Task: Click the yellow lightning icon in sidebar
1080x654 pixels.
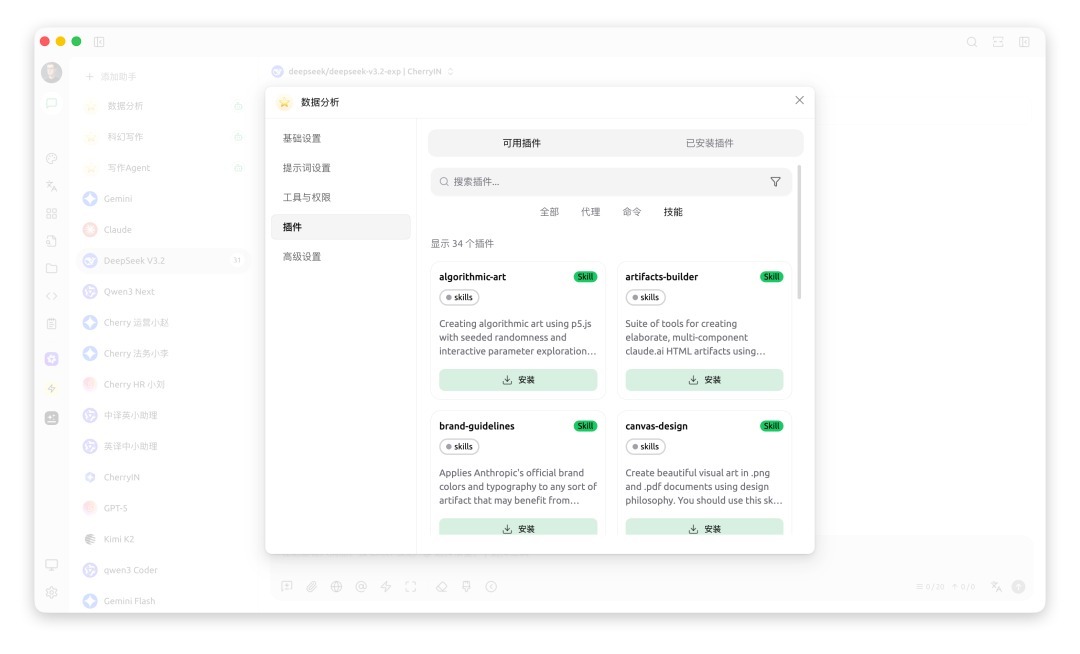Action: 52,388
